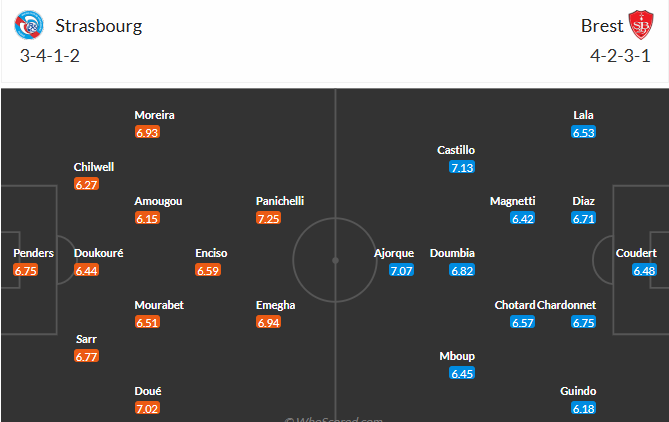Select Guindo's 6.18 rating badge
Screen dimensions: 669x422
click(x=584, y=408)
